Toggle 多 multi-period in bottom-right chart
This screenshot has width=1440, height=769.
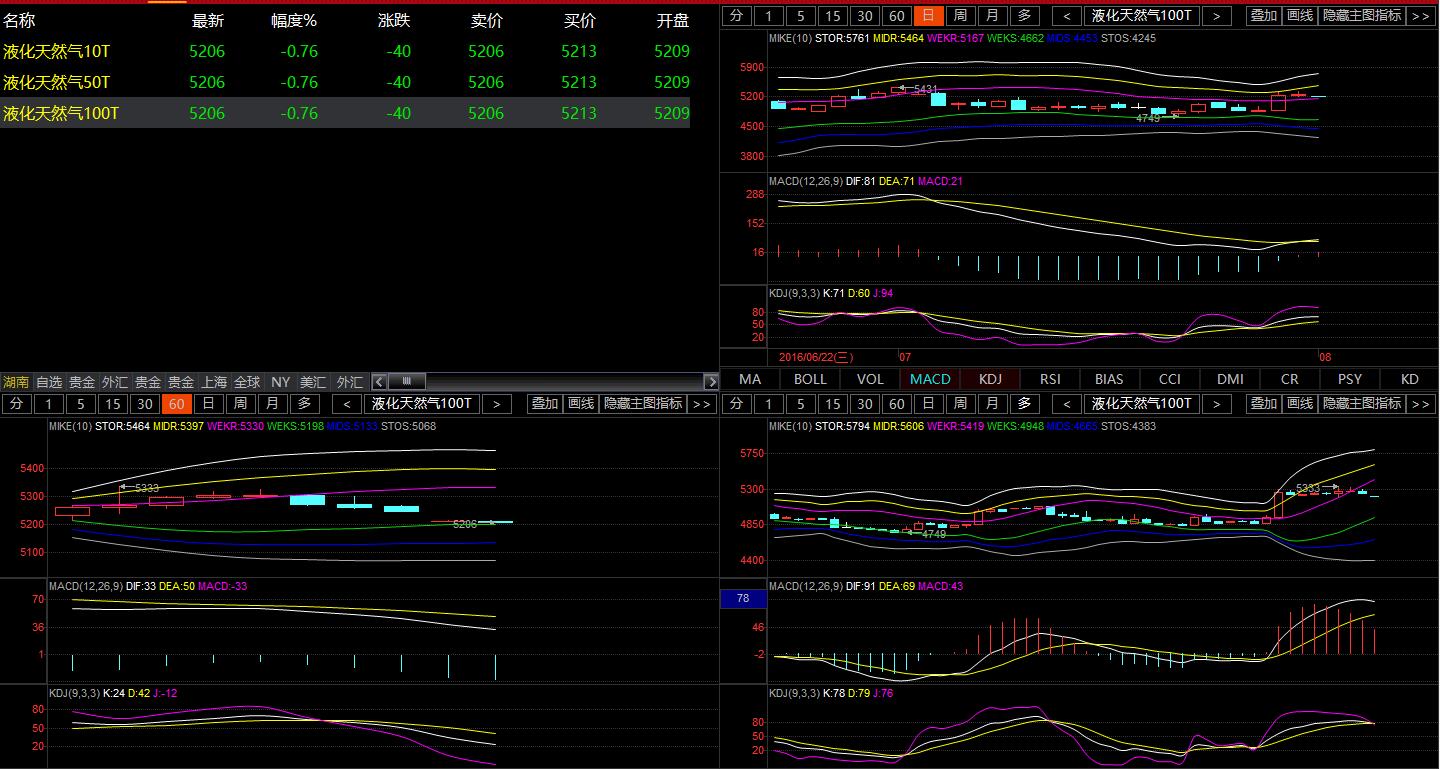click(1024, 403)
